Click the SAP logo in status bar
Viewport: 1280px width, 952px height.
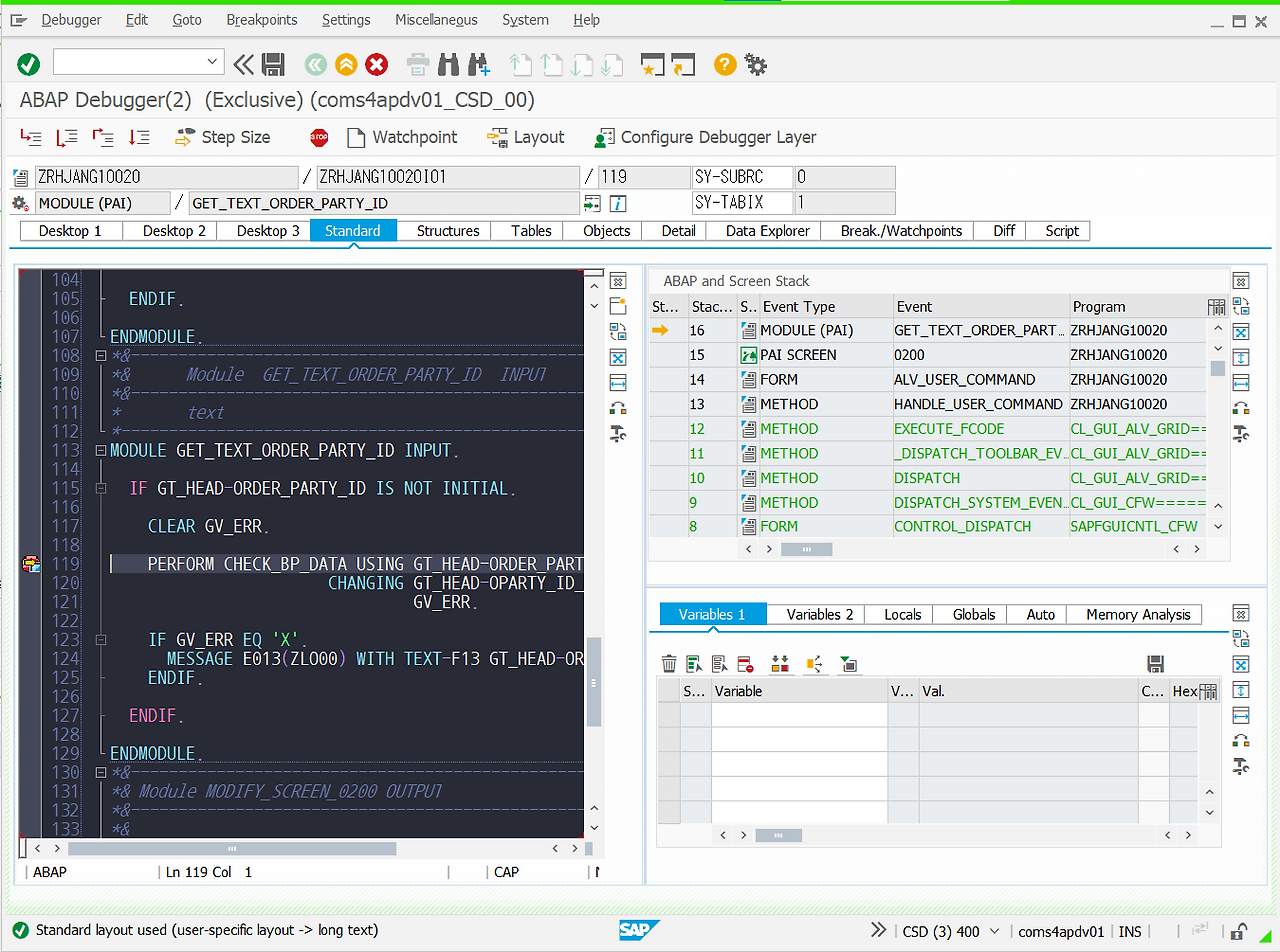click(x=639, y=930)
